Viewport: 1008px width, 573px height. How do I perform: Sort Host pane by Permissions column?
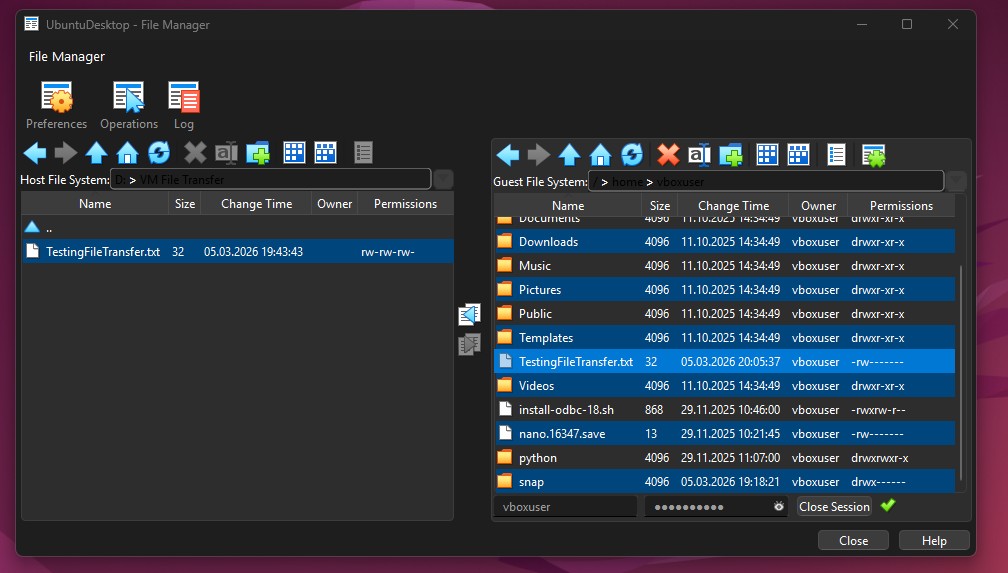405,204
